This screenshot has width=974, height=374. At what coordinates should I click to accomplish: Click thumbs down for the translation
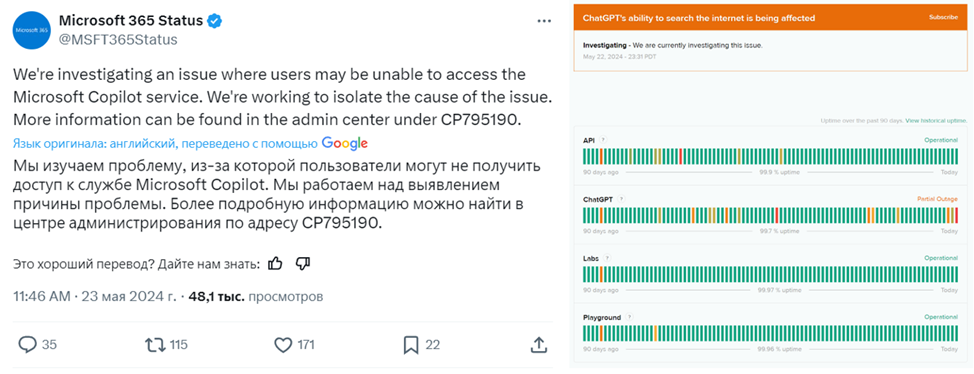tap(303, 264)
